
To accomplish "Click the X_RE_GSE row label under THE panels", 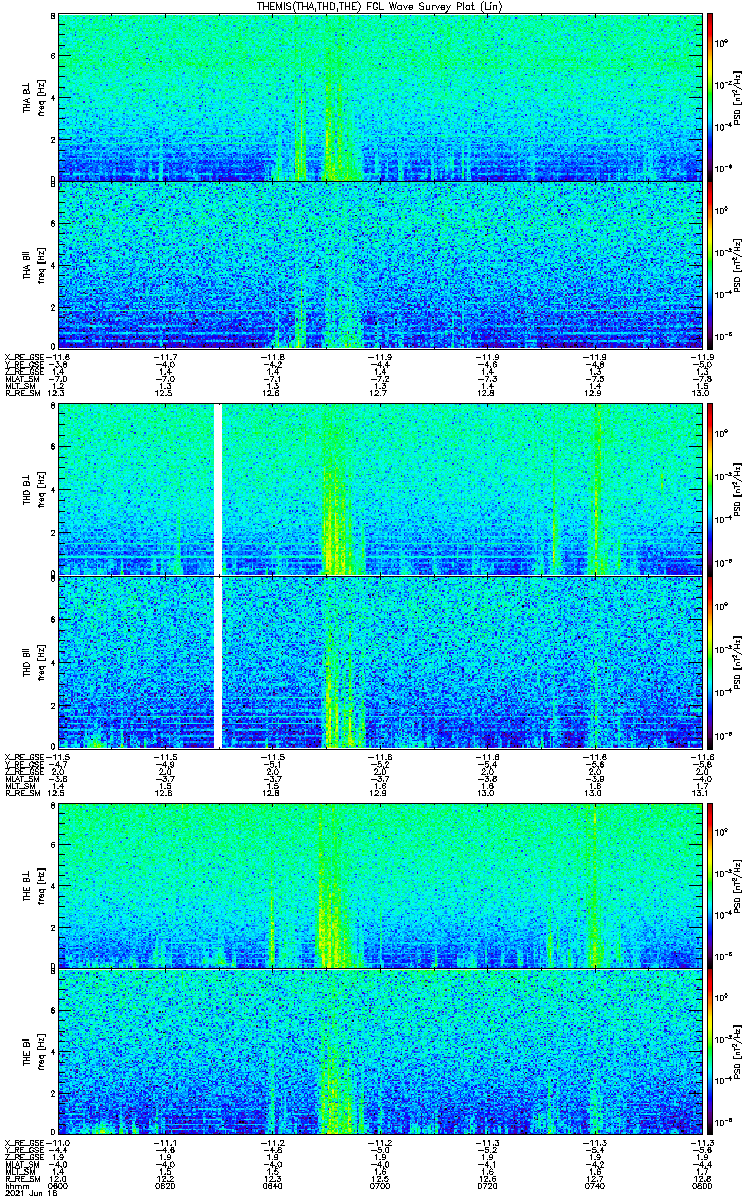I will (x=25, y=1142).
